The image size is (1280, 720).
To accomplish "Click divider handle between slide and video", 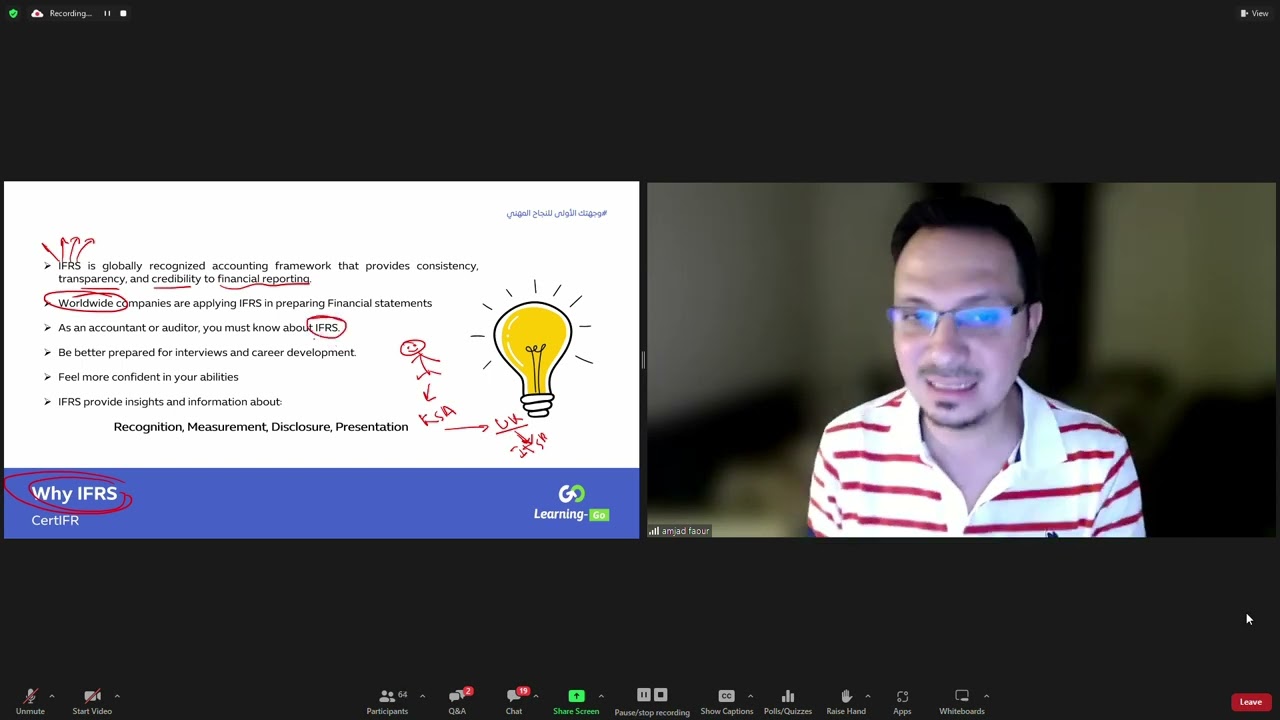I will pos(643,360).
